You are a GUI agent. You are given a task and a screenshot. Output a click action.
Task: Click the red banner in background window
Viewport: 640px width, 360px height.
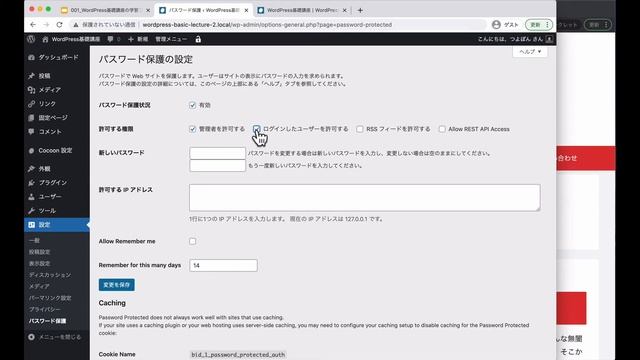coord(586,158)
